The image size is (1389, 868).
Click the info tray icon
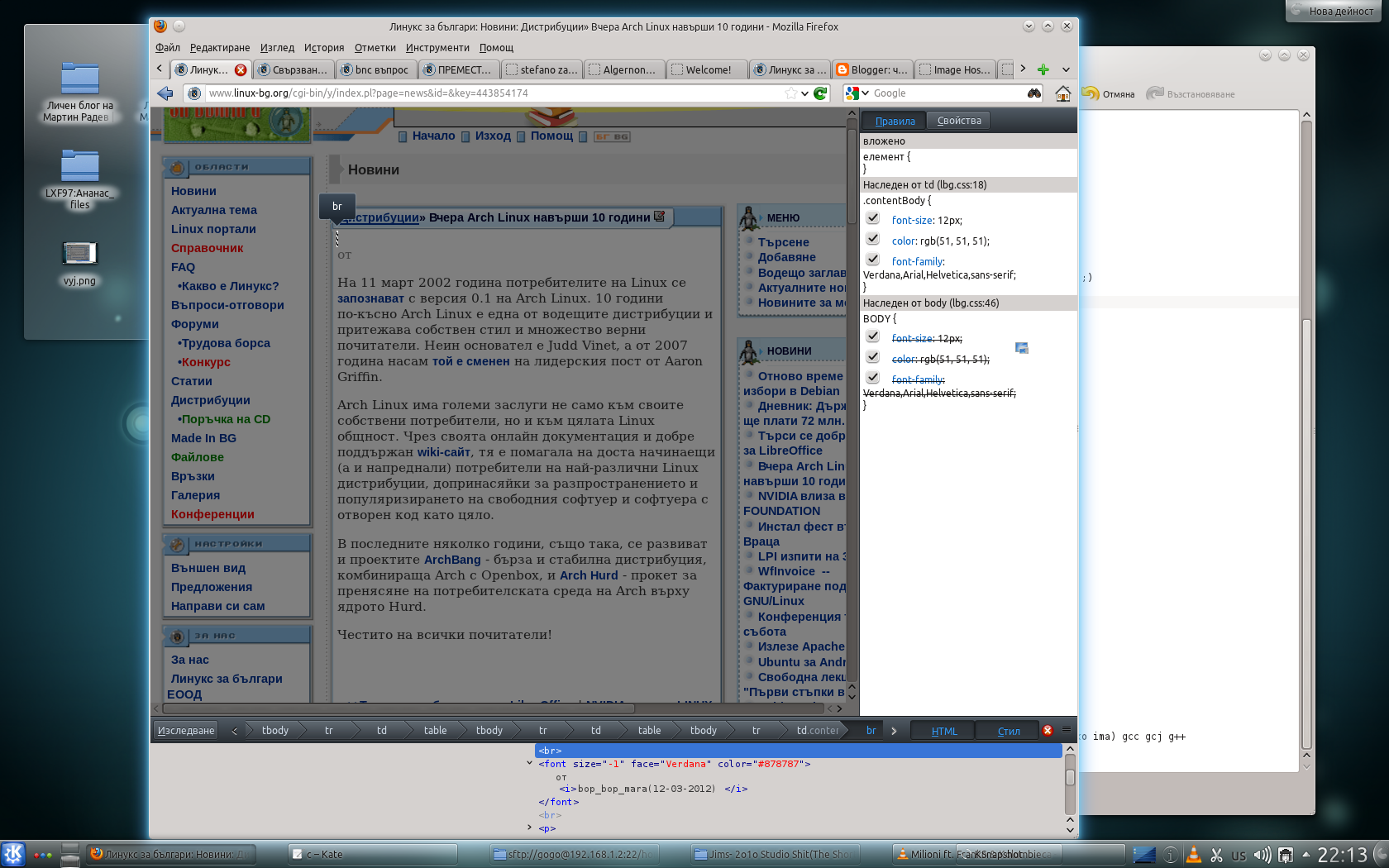tap(1170, 855)
